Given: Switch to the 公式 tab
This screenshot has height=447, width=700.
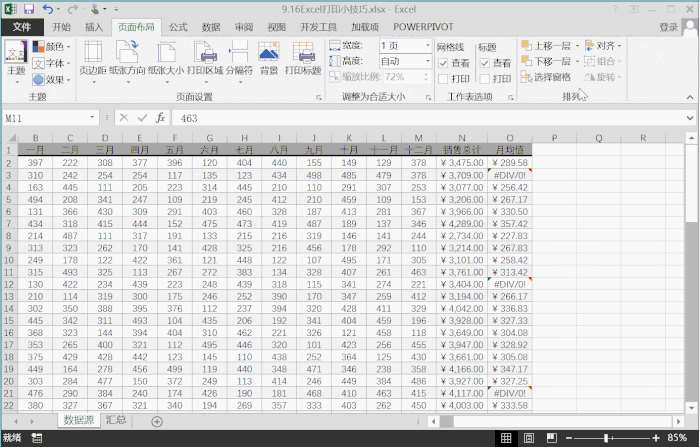Looking at the screenshot, I should tap(178, 27).
